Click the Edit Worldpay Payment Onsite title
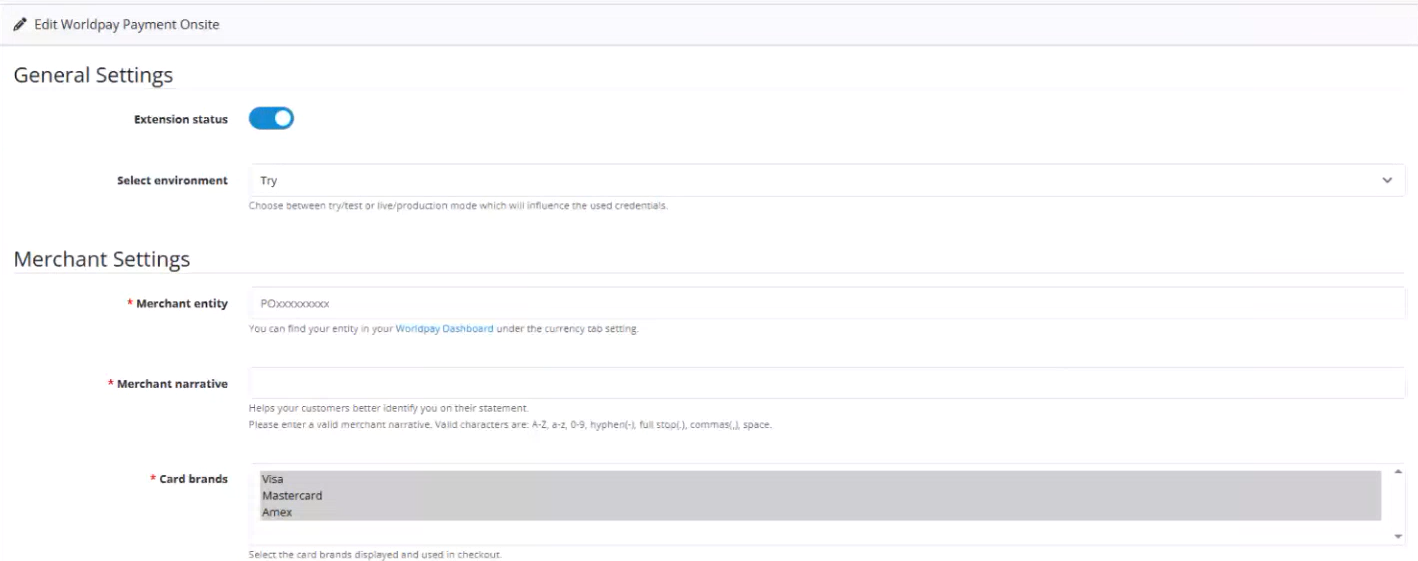 (126, 24)
